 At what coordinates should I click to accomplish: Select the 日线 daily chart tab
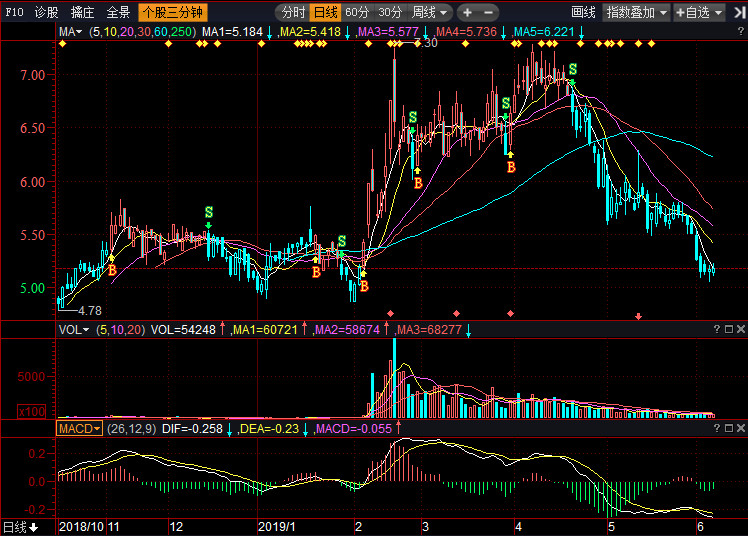tap(325, 12)
